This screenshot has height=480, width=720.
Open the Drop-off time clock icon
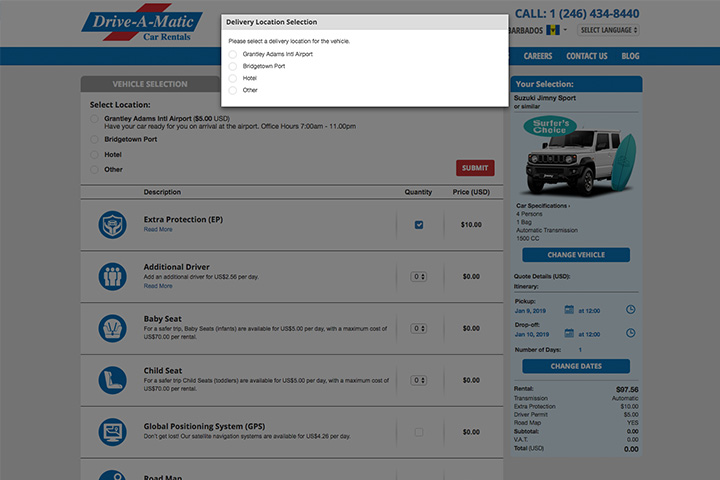[630, 333]
